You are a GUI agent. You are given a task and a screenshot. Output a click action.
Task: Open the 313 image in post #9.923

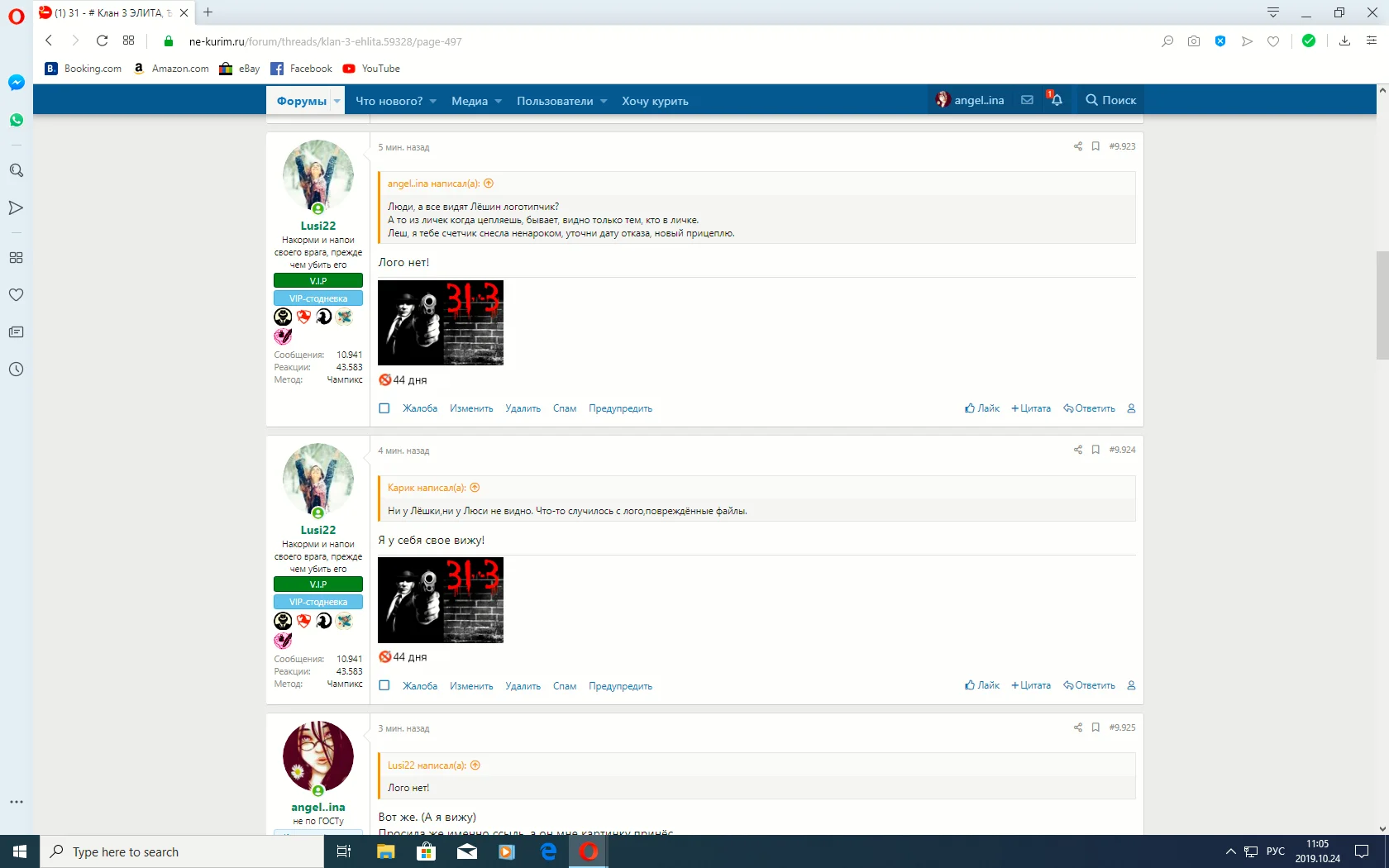(x=441, y=323)
